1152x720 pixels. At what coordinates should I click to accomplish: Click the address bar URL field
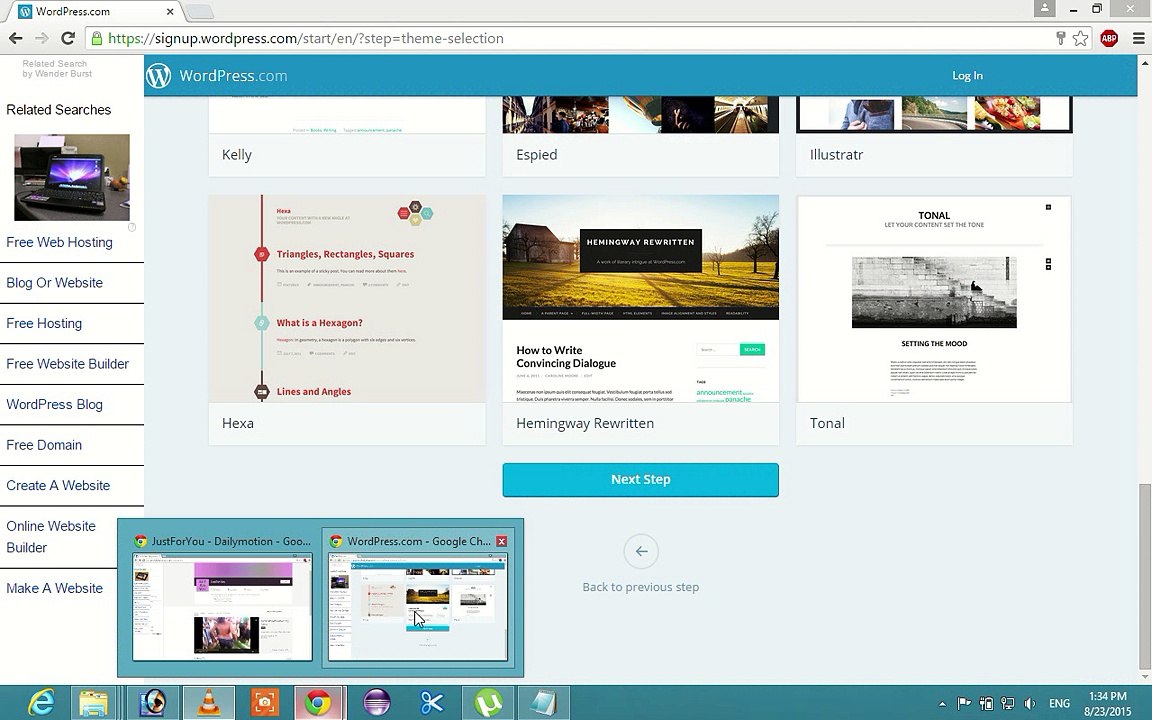tap(573, 38)
